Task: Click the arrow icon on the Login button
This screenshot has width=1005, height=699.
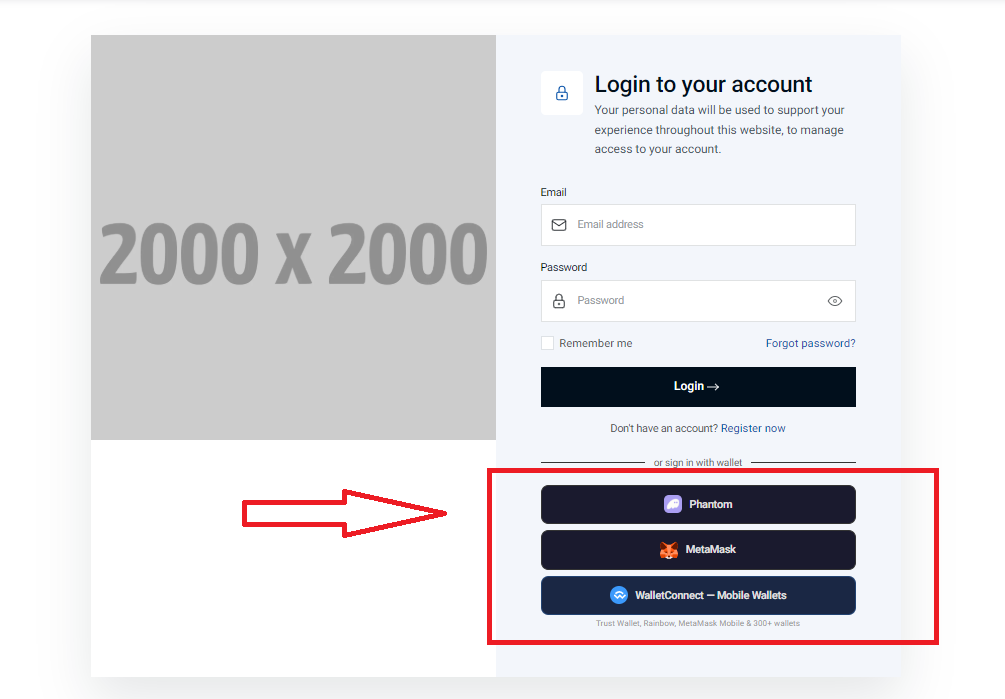Action: coord(713,387)
